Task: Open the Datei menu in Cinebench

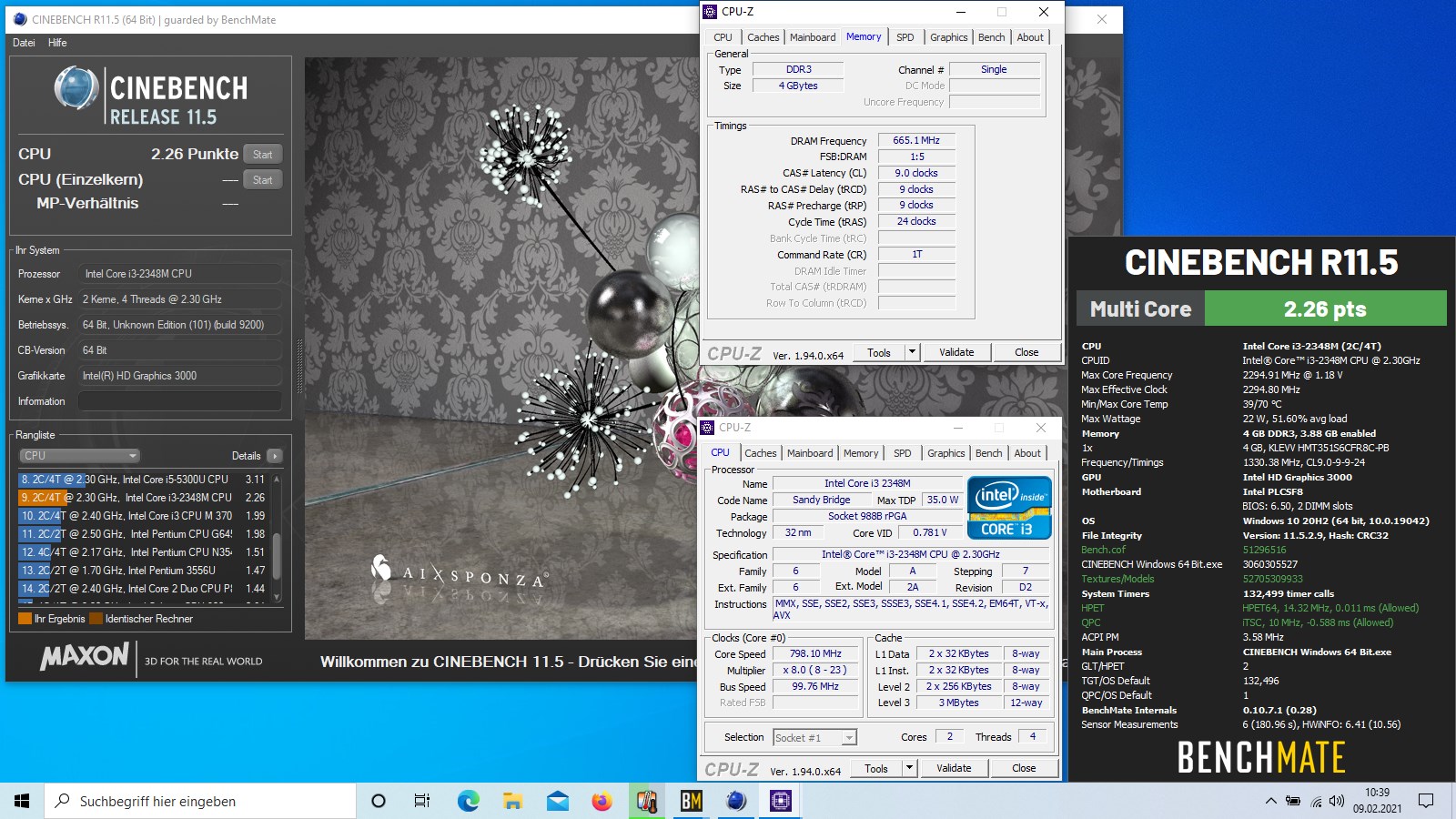Action: [25, 43]
